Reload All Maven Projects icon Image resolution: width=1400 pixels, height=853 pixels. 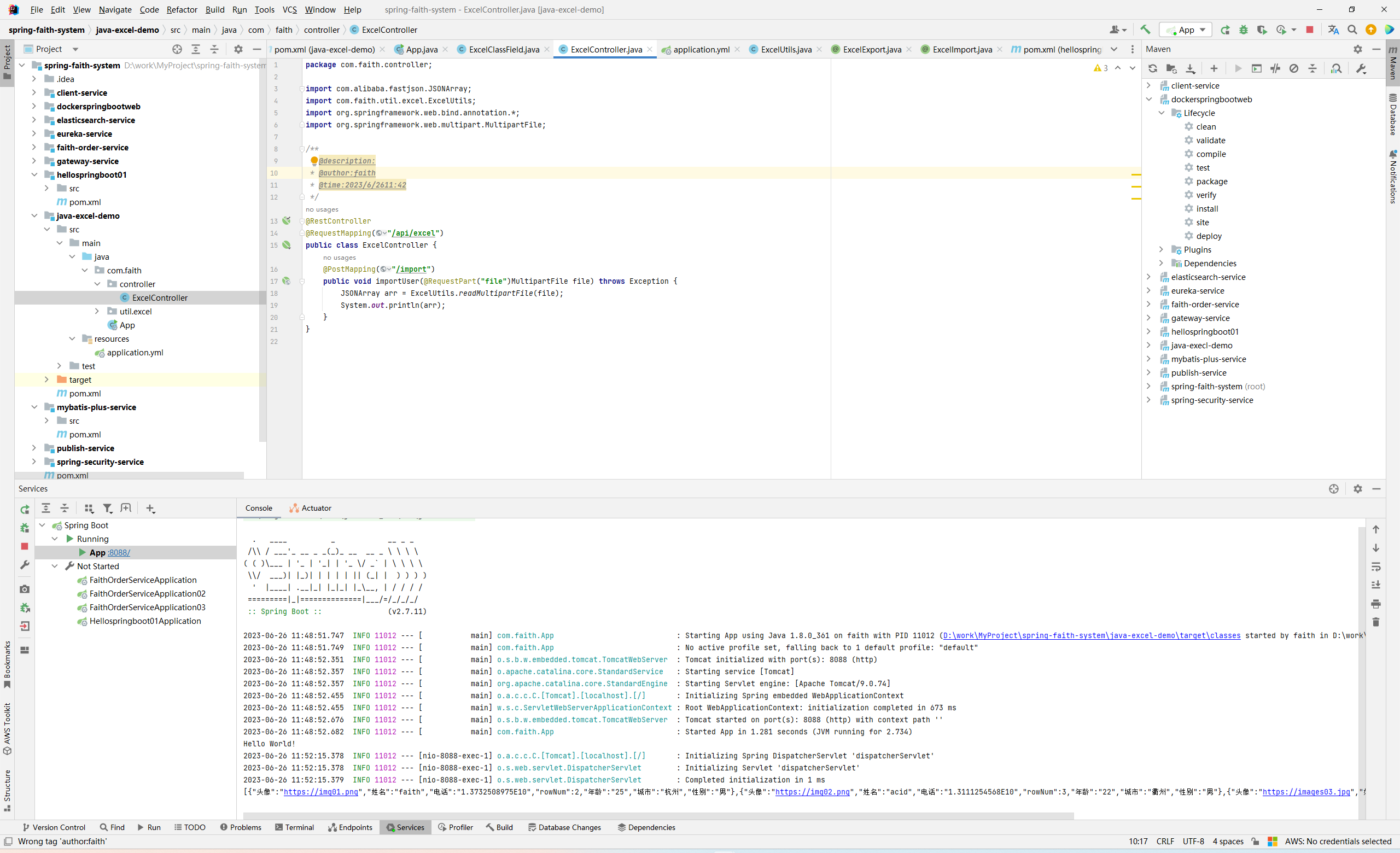tap(1152, 69)
